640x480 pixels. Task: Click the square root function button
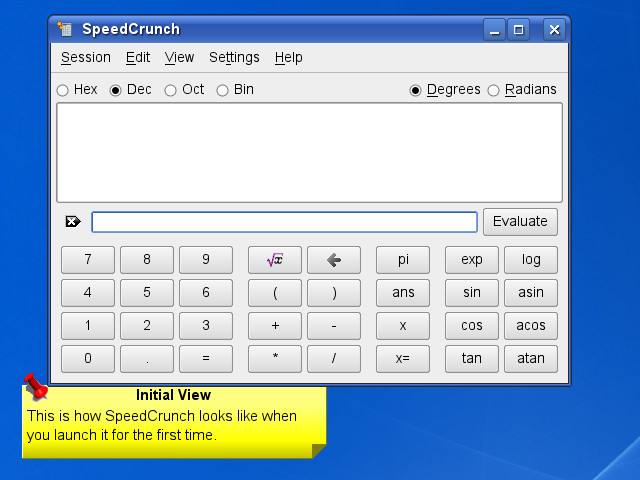click(x=275, y=260)
